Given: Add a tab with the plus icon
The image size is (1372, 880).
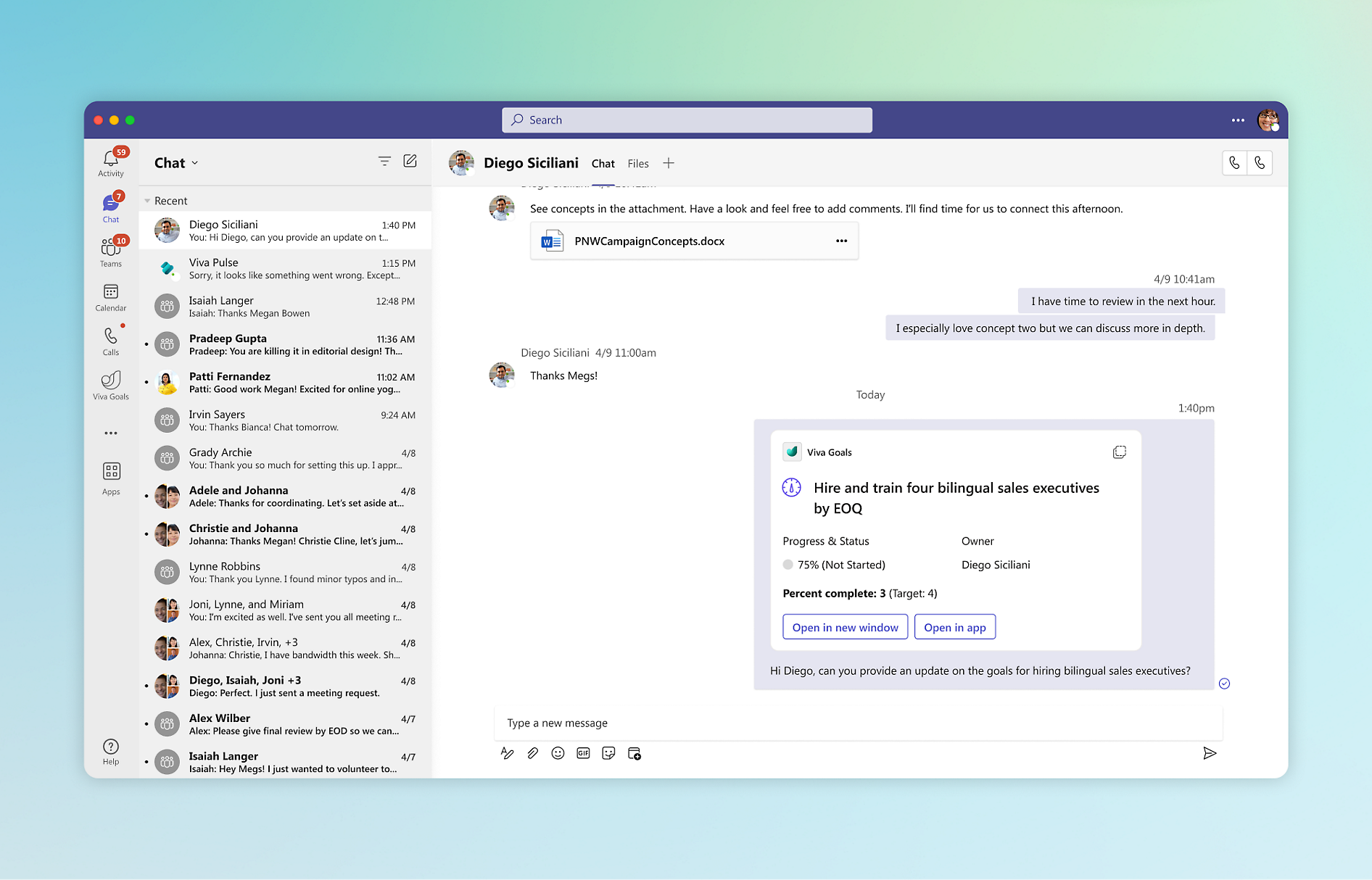Looking at the screenshot, I should point(669,163).
